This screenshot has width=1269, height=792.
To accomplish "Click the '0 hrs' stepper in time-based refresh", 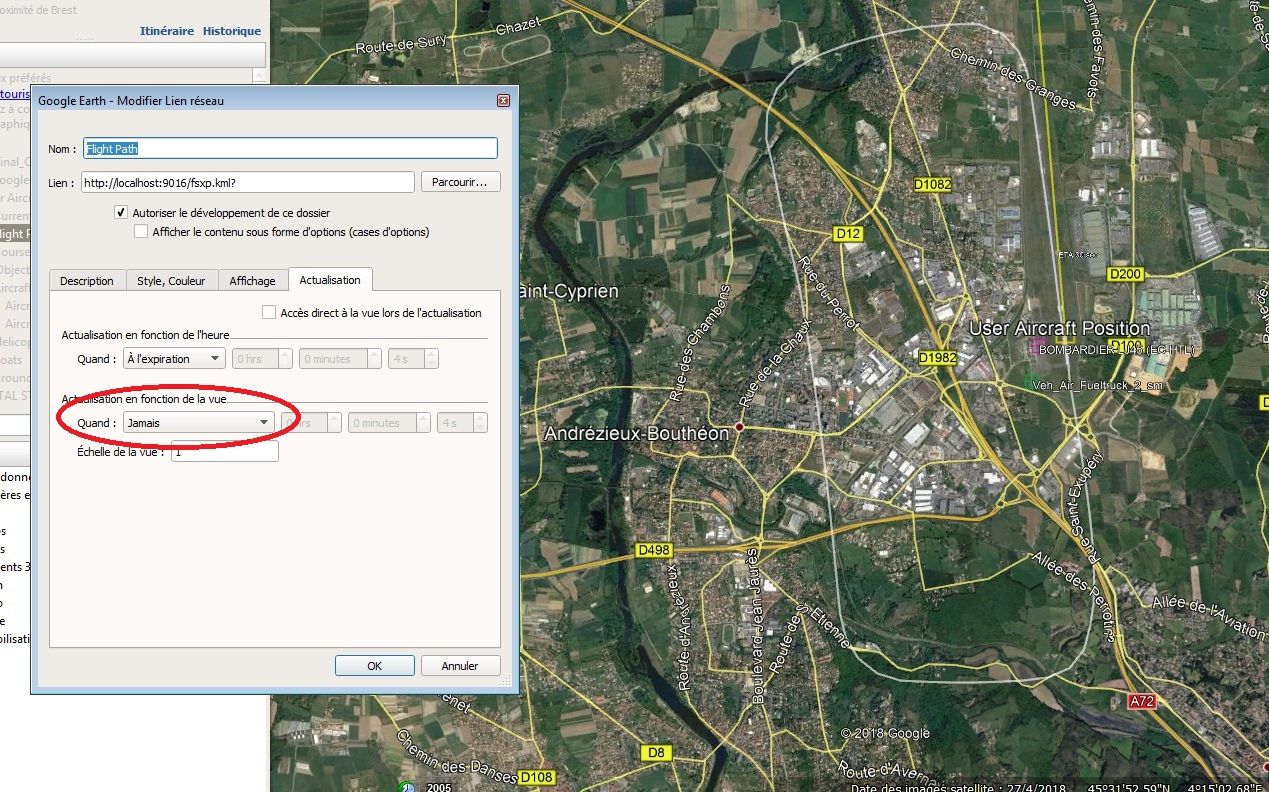I will coord(262,359).
